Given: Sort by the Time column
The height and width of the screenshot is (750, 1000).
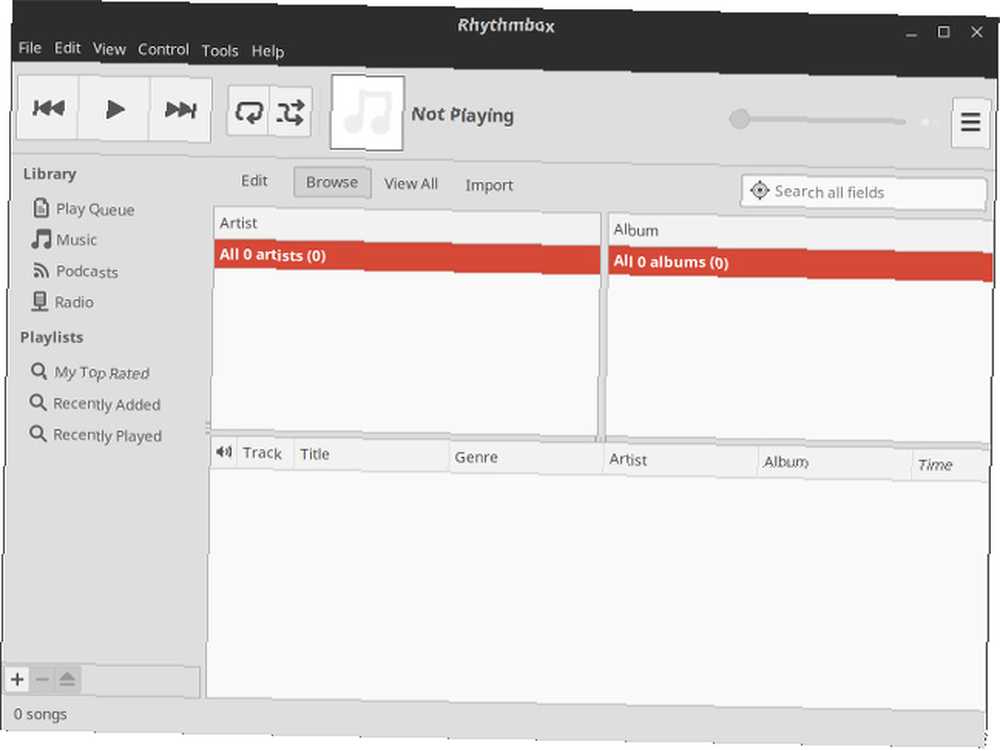Looking at the screenshot, I should pos(950,466).
